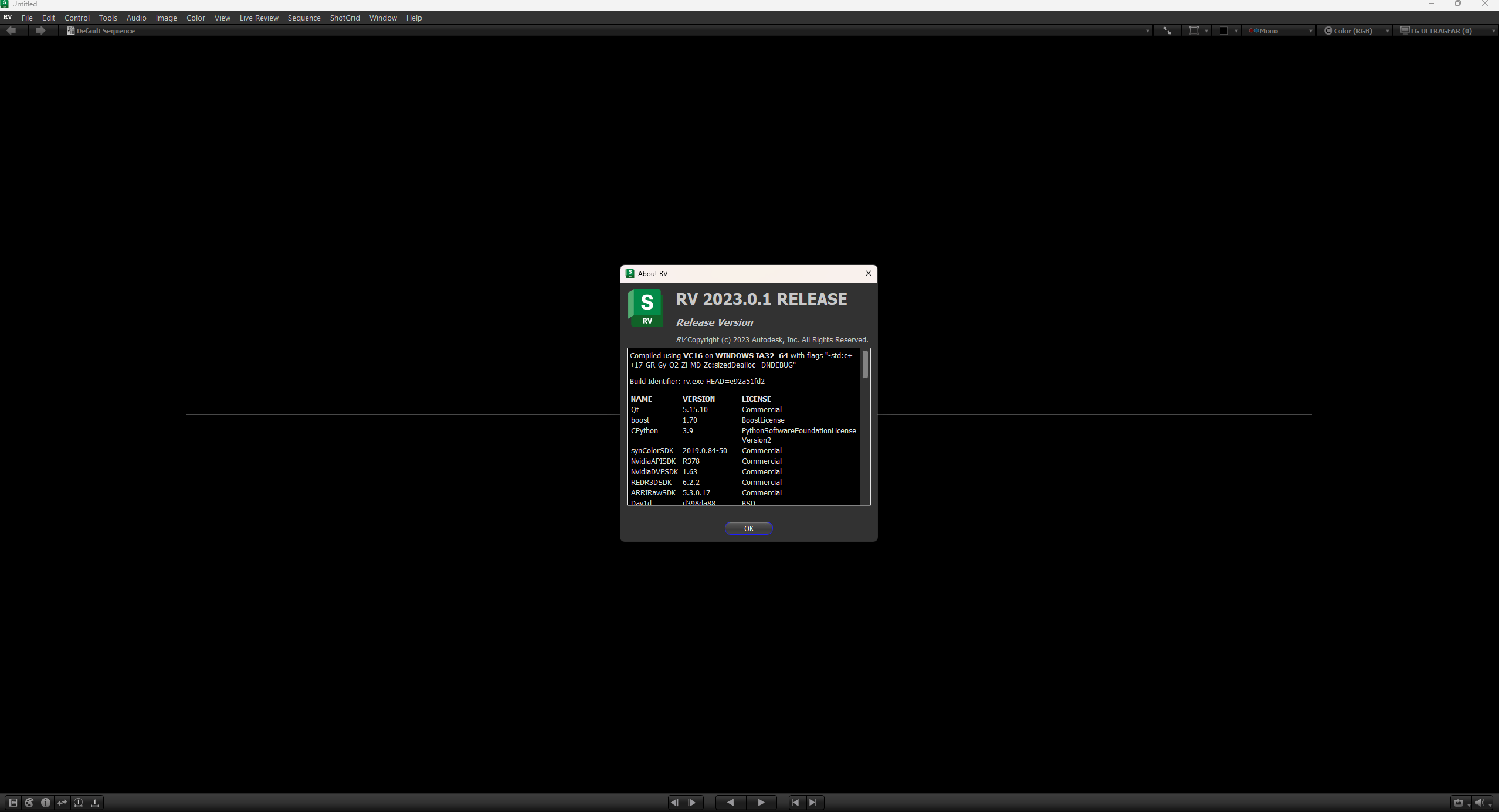Viewport: 1499px width, 812px height.
Task: Open the ShotGrid menu
Action: (x=345, y=18)
